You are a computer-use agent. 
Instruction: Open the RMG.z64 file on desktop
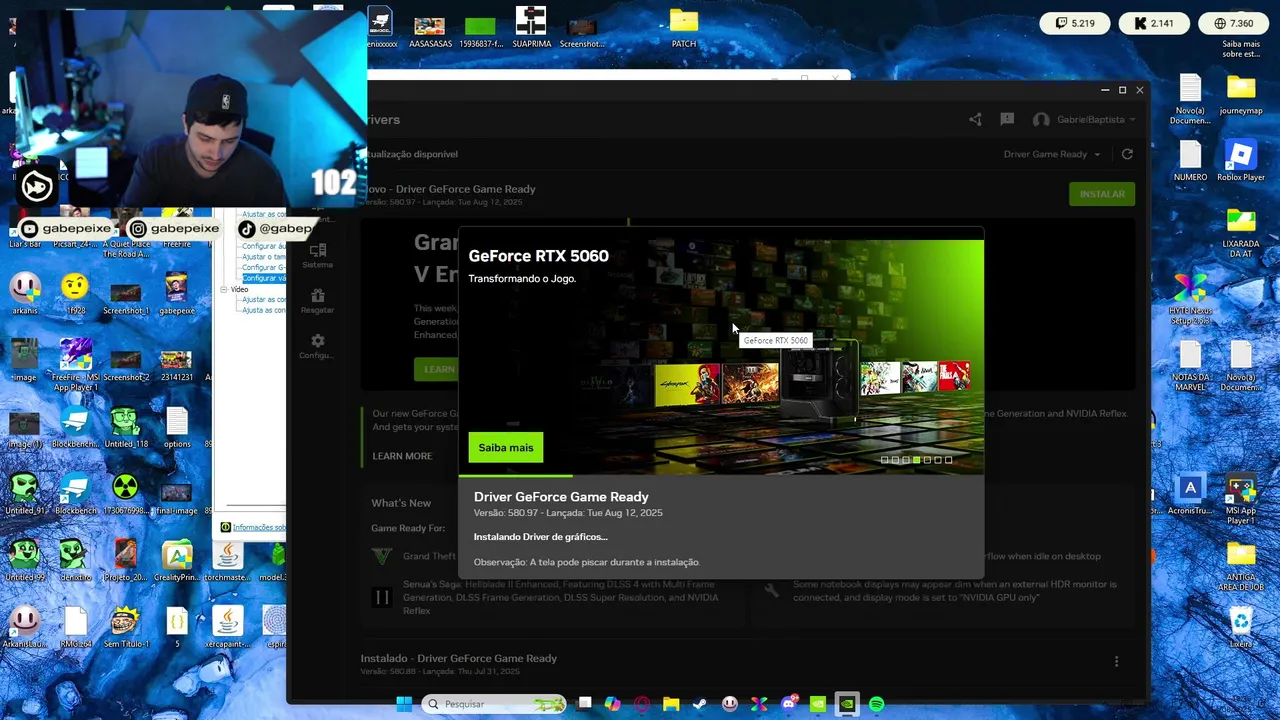coord(75,628)
